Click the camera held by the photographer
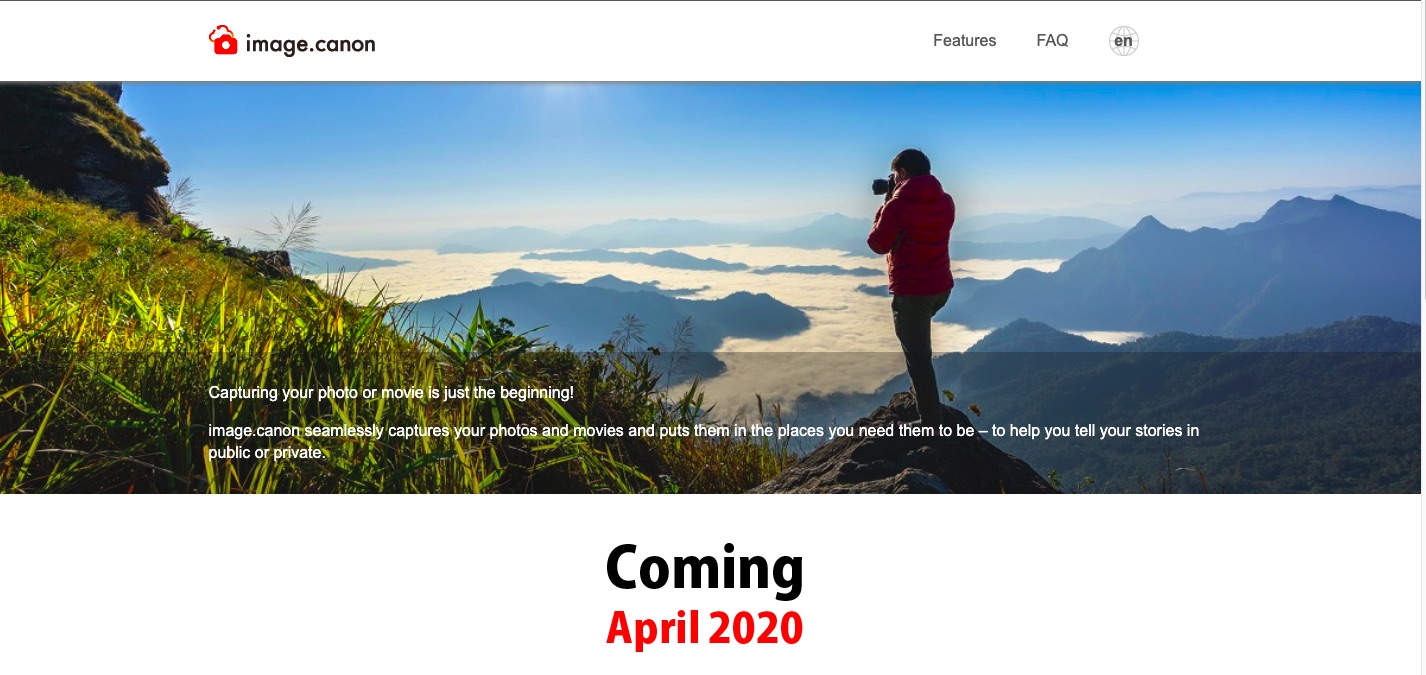The image size is (1426, 675). [x=882, y=185]
